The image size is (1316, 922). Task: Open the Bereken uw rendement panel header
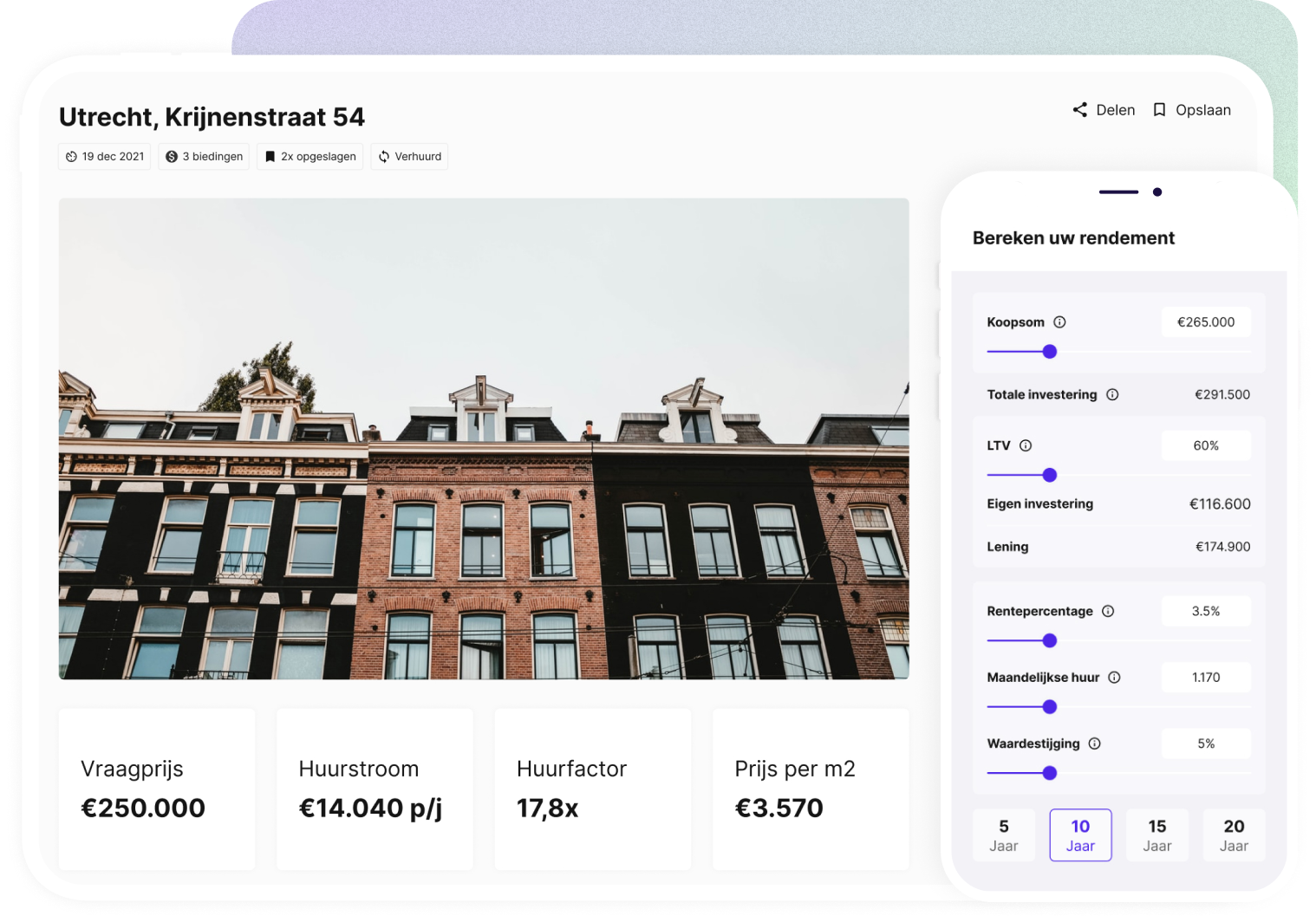(1073, 237)
